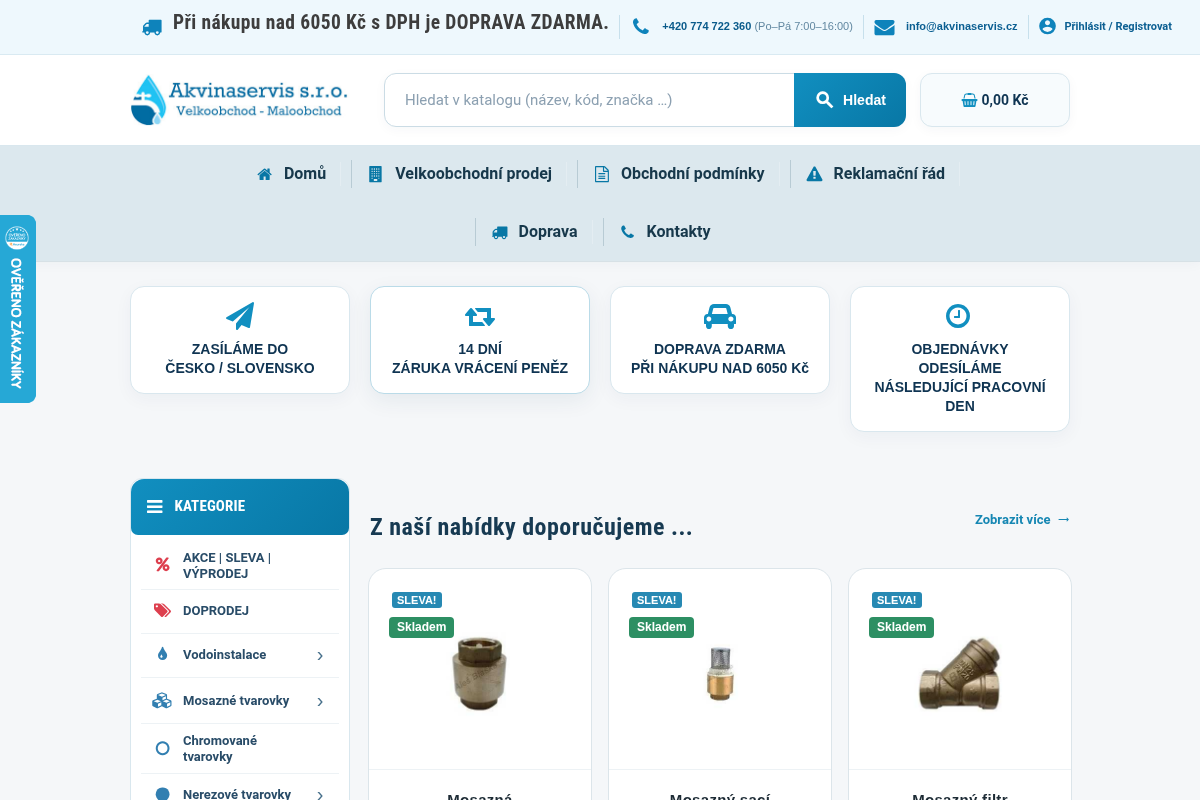Image resolution: width=1200 pixels, height=800 pixels.
Task: Click the car icon on Doprava zdarma card
Action: tap(720, 317)
